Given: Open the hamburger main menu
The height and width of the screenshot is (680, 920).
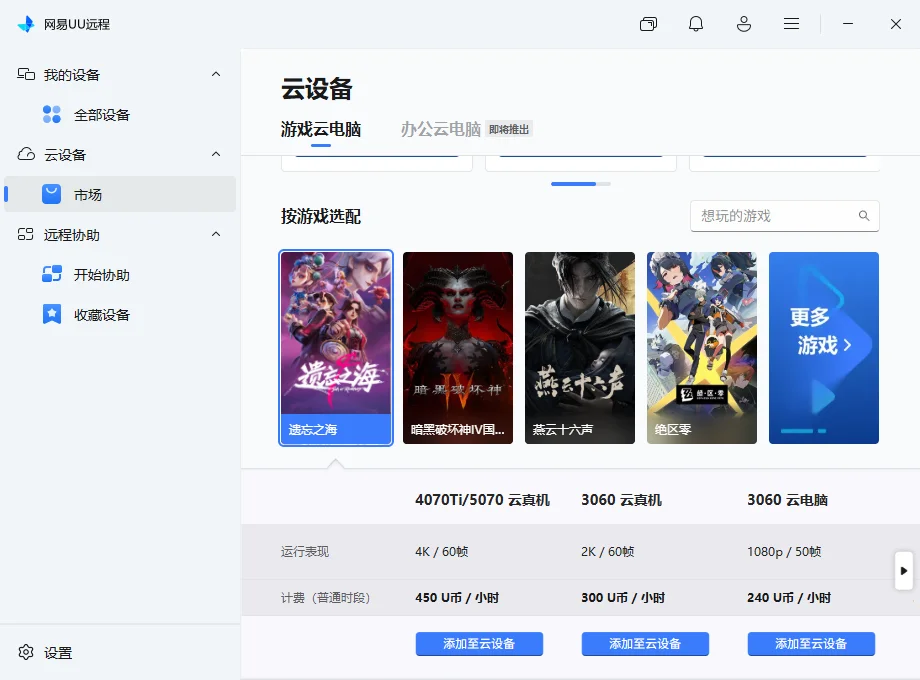Looking at the screenshot, I should tap(792, 24).
